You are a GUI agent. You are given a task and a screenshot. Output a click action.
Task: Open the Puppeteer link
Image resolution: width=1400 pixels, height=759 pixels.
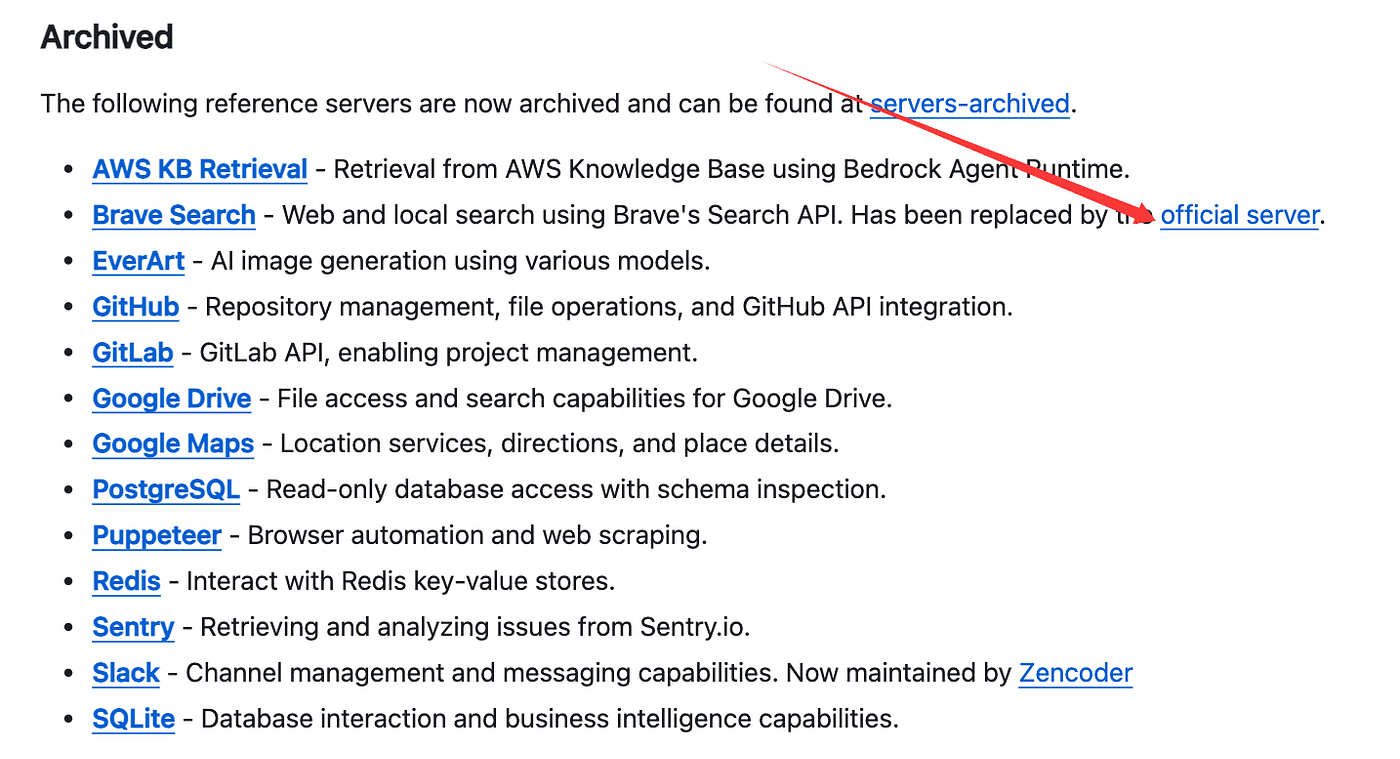157,535
